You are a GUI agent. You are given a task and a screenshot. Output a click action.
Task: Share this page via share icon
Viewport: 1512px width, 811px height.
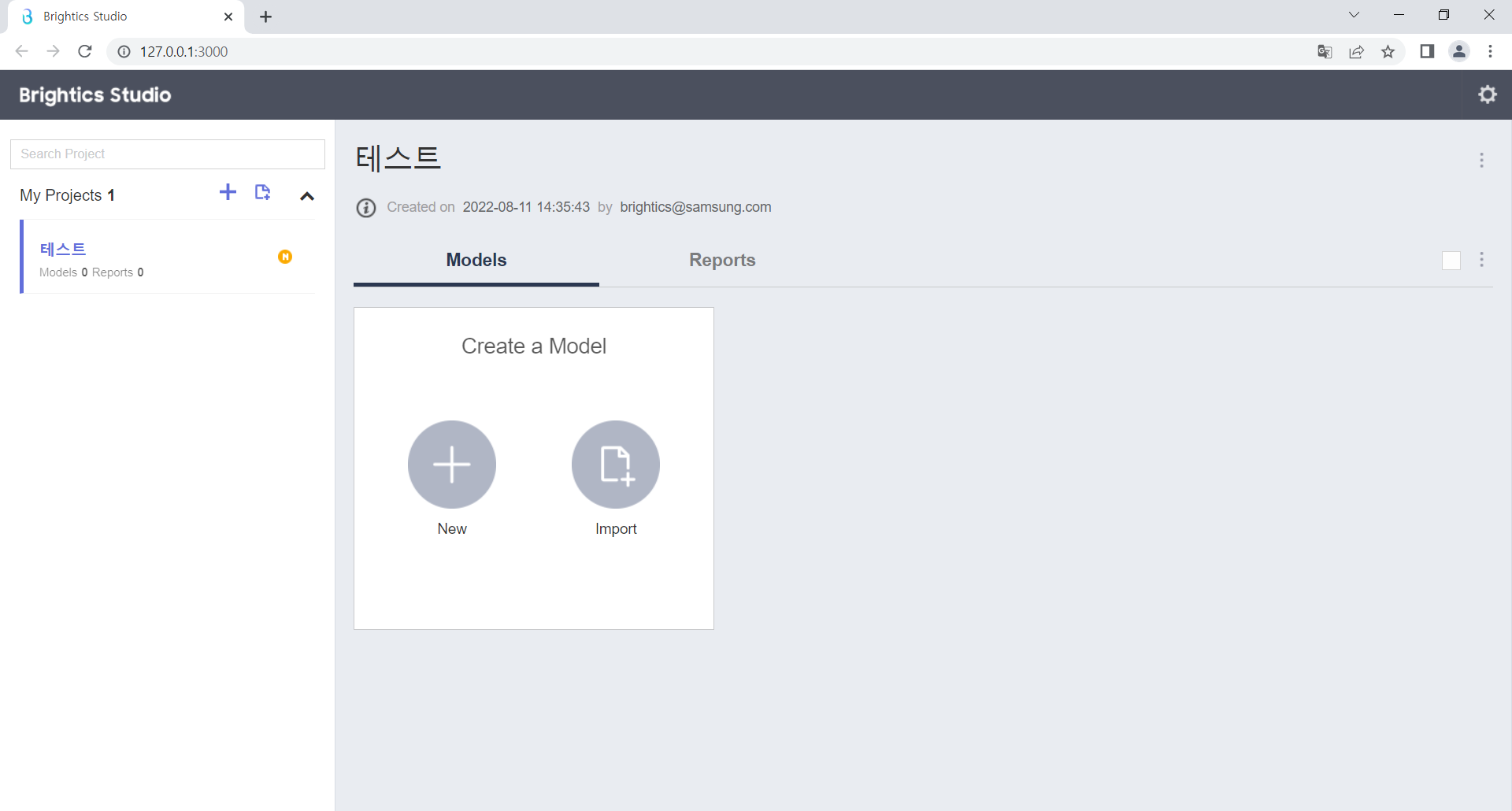point(1356,52)
